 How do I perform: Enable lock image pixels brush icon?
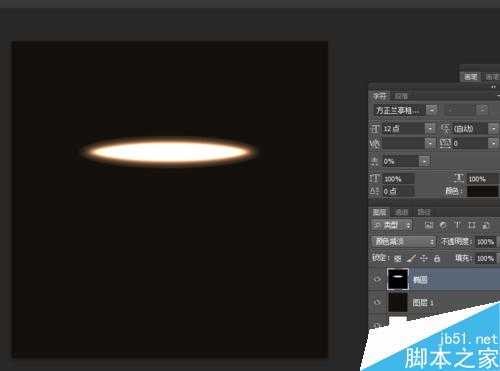411,258
